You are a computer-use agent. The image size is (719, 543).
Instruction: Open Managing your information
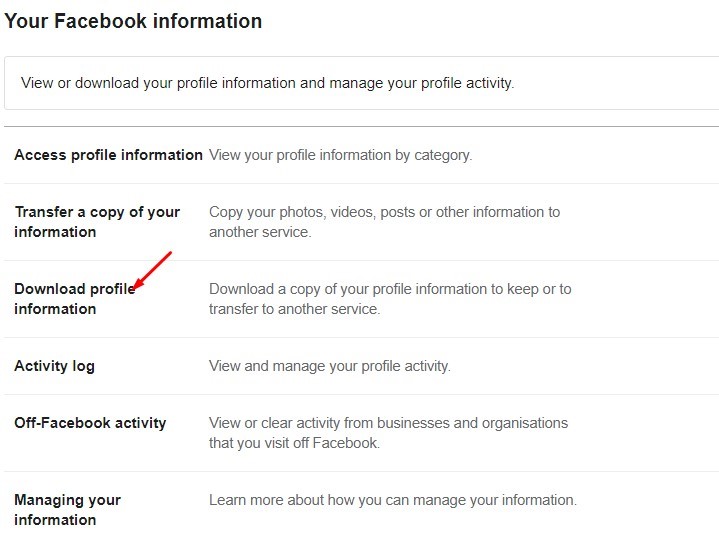point(67,510)
